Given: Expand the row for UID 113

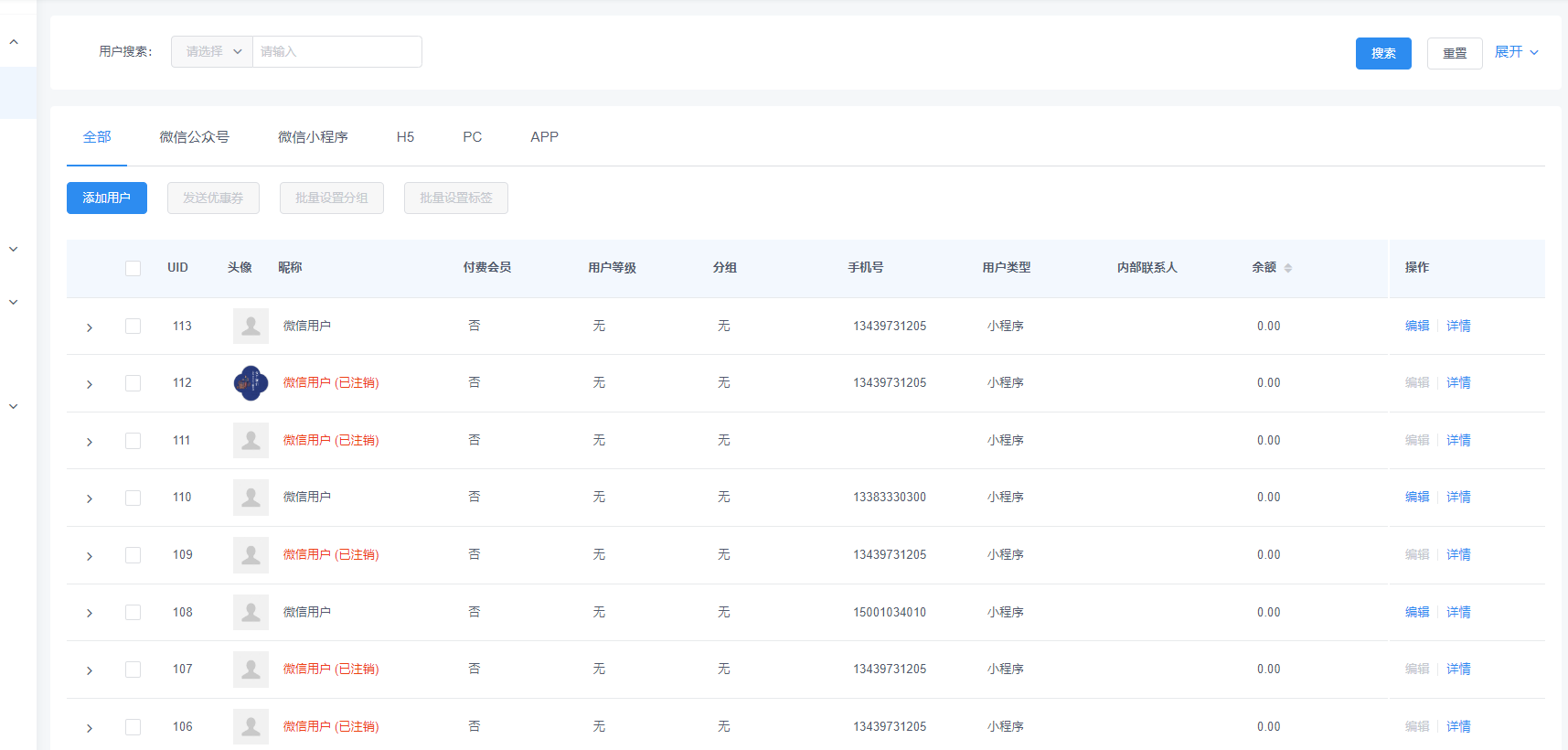Looking at the screenshot, I should click(90, 327).
